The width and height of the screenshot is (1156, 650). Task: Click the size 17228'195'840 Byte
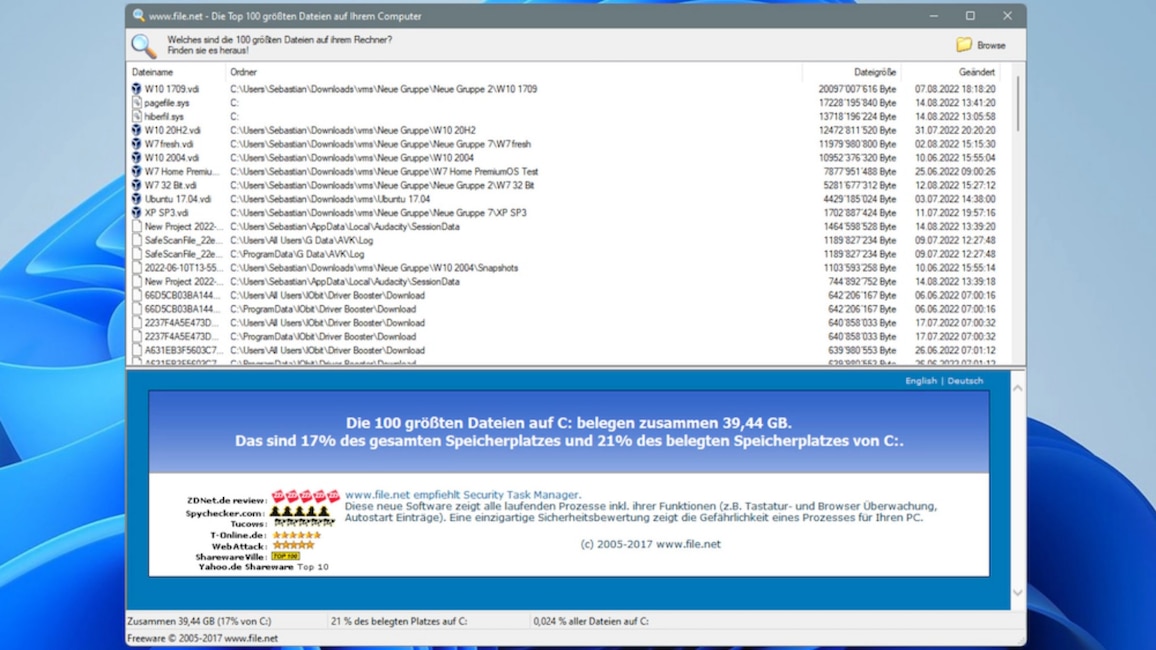[x=857, y=102]
